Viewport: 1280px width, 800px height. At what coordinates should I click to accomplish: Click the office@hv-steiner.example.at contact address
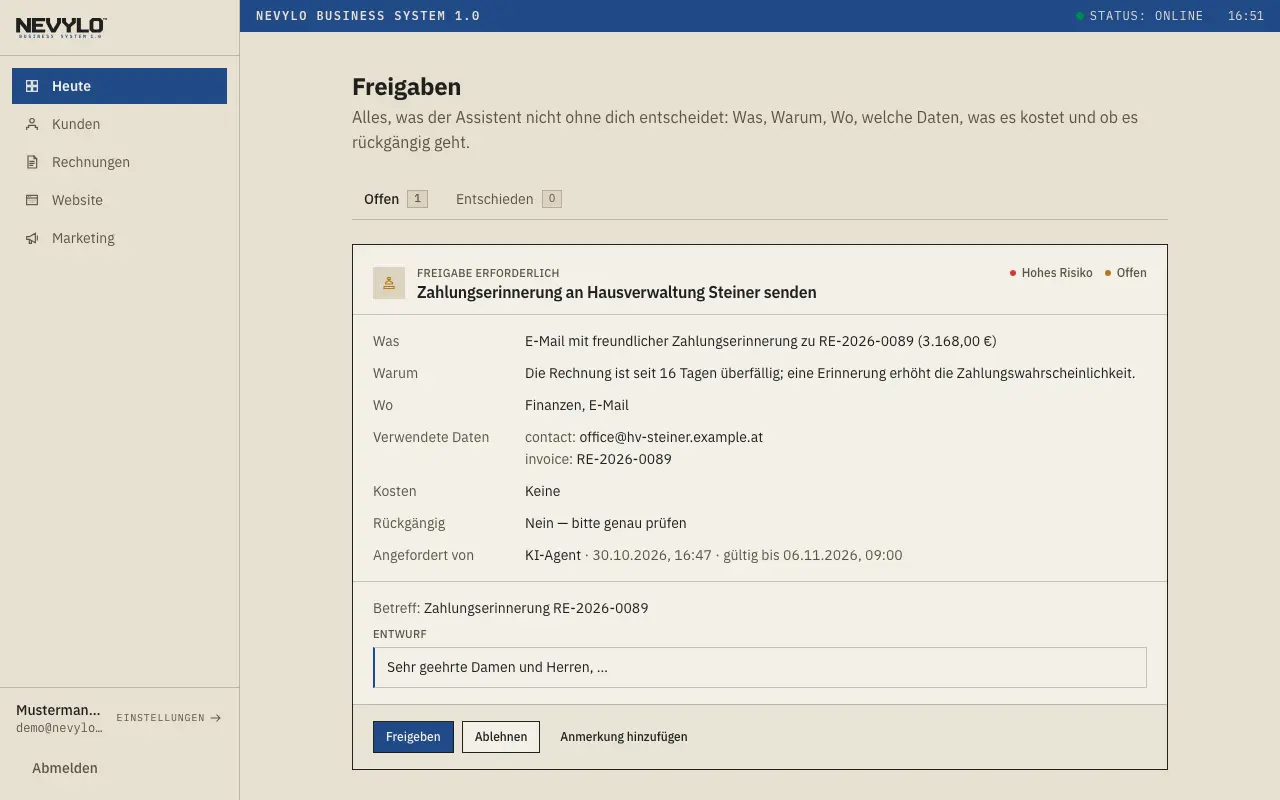tap(671, 437)
